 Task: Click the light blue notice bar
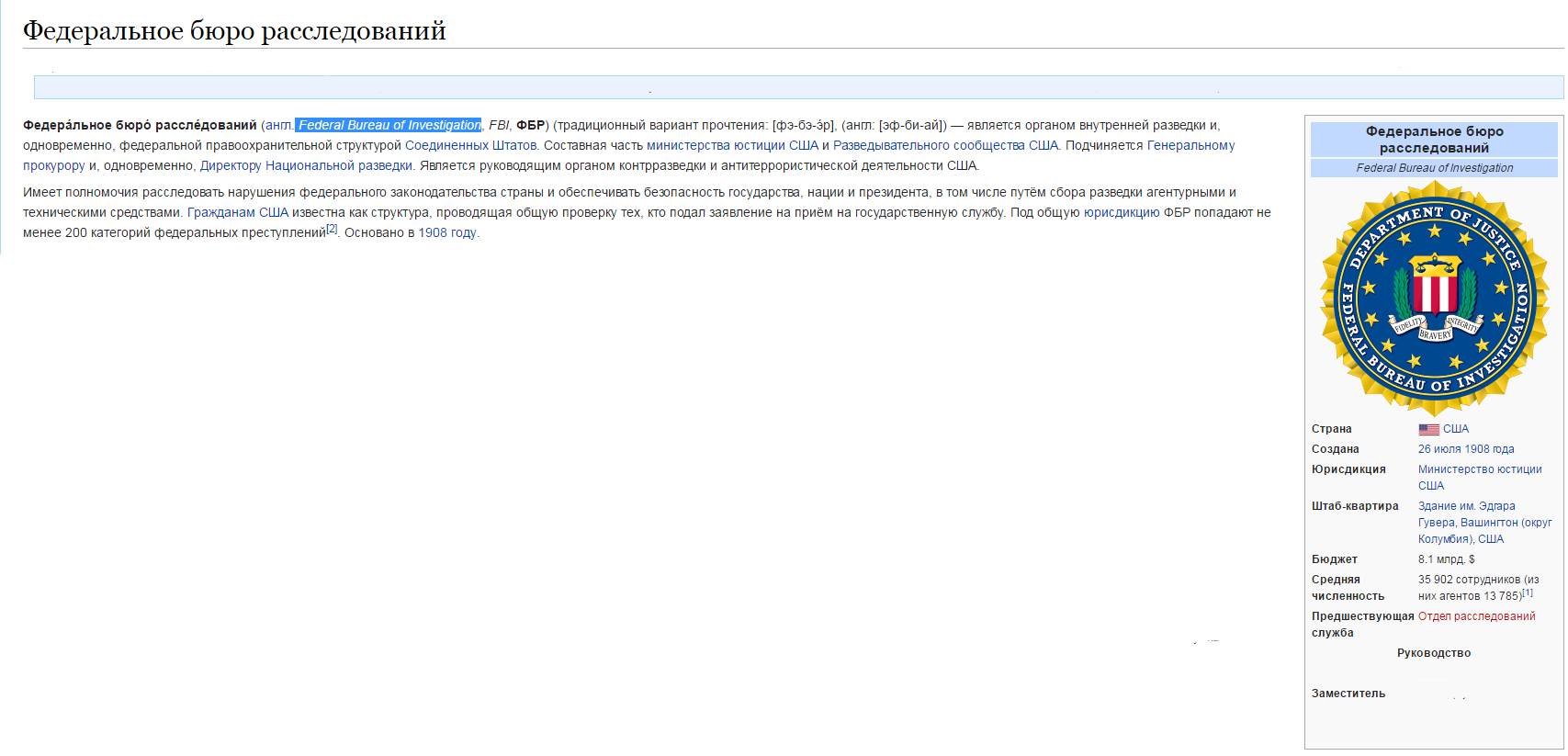(798, 87)
